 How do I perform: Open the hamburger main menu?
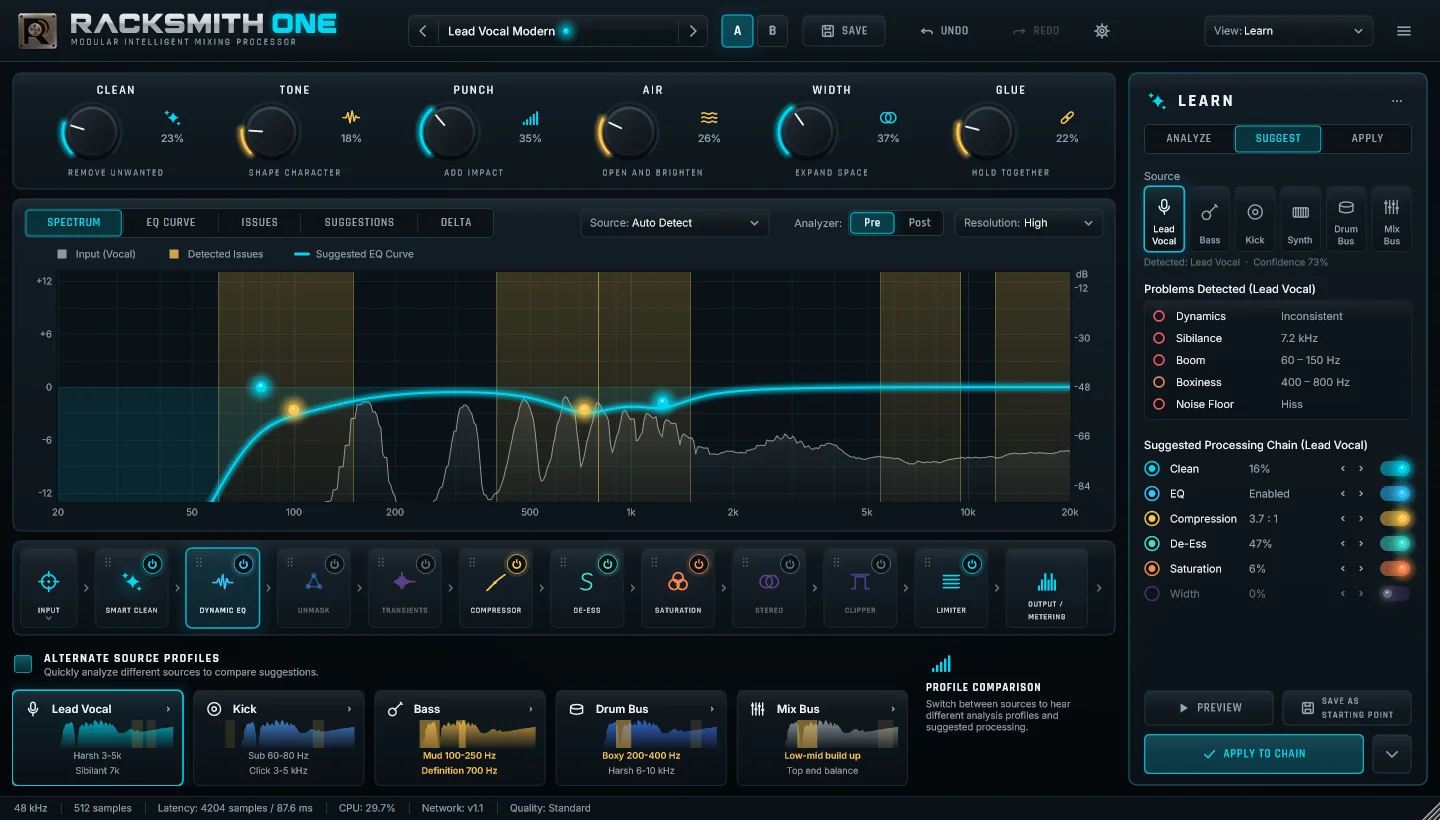[1404, 31]
